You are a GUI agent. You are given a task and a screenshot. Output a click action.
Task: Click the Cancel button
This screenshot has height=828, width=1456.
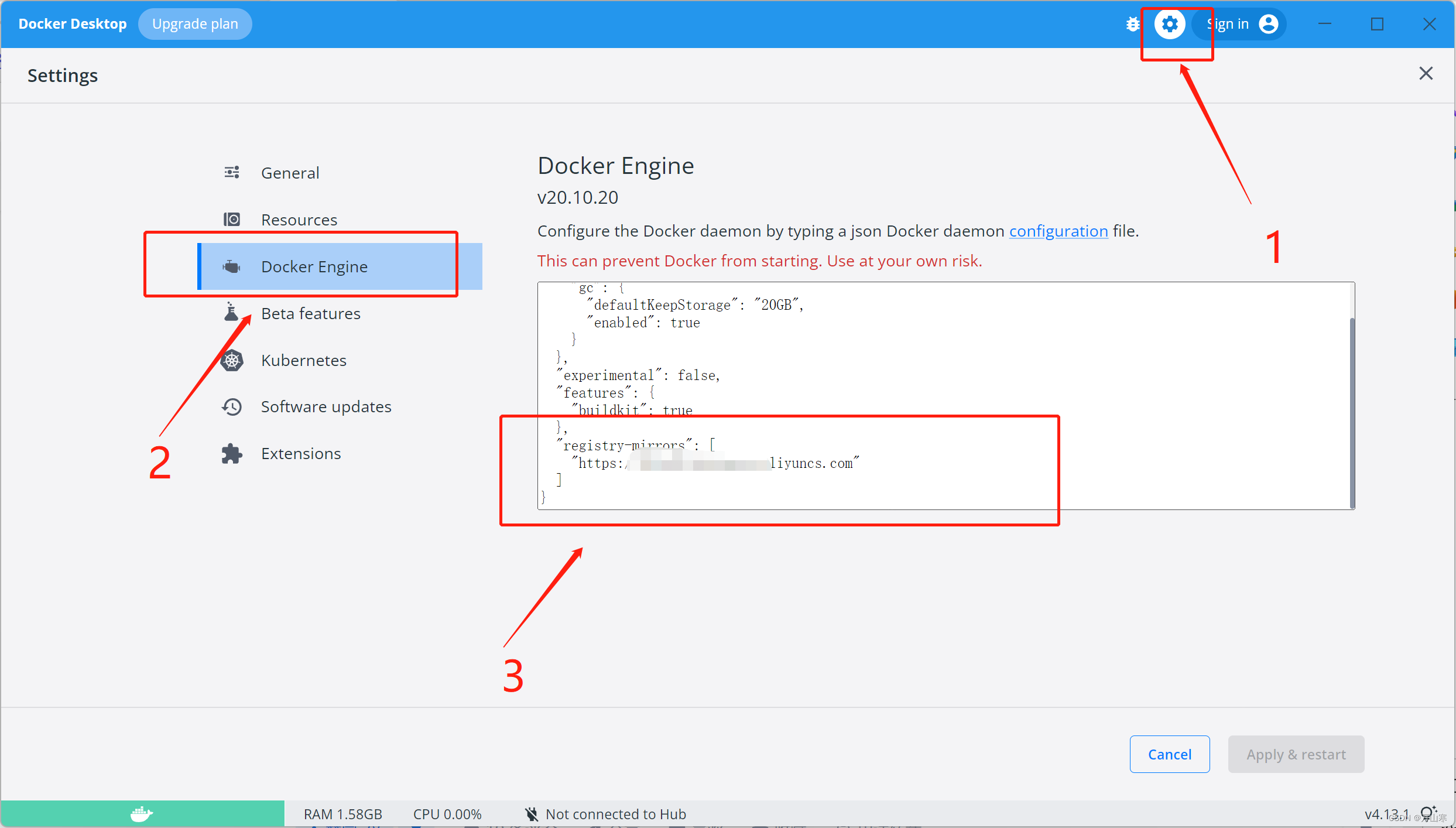coord(1169,754)
